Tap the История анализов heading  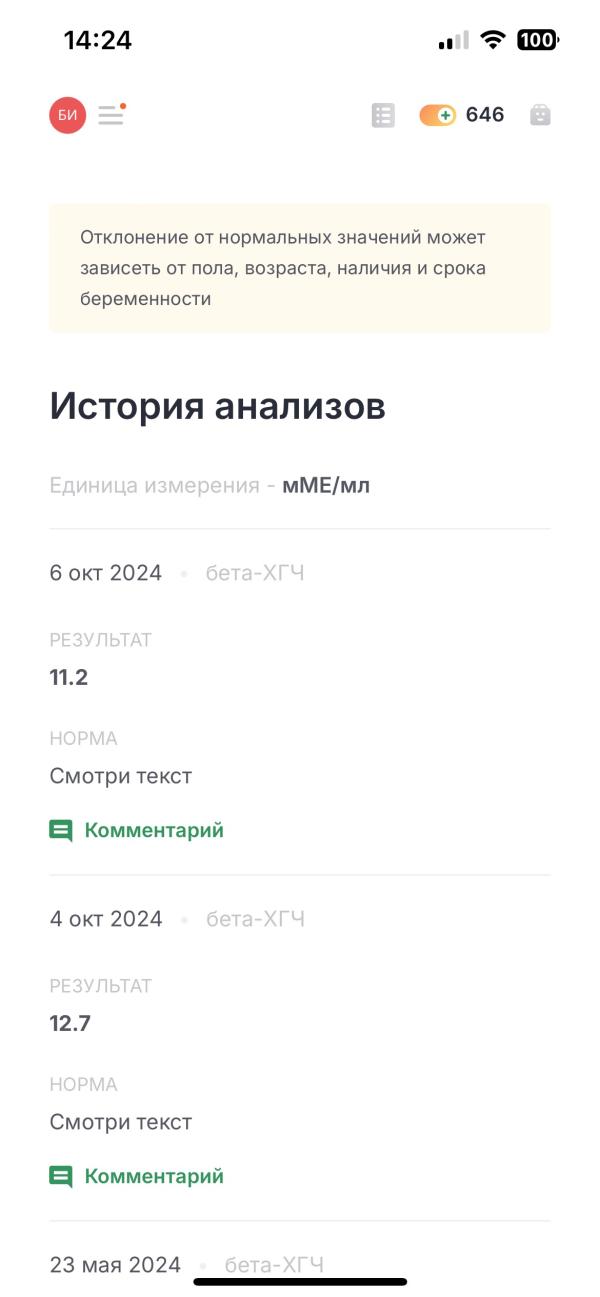(x=218, y=407)
